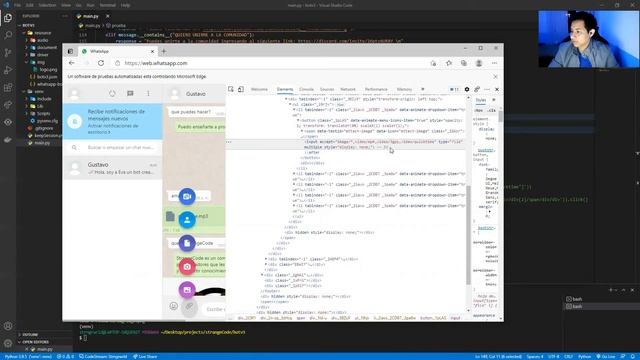Open the Run and Debug activity icon

pyautogui.click(x=8, y=70)
